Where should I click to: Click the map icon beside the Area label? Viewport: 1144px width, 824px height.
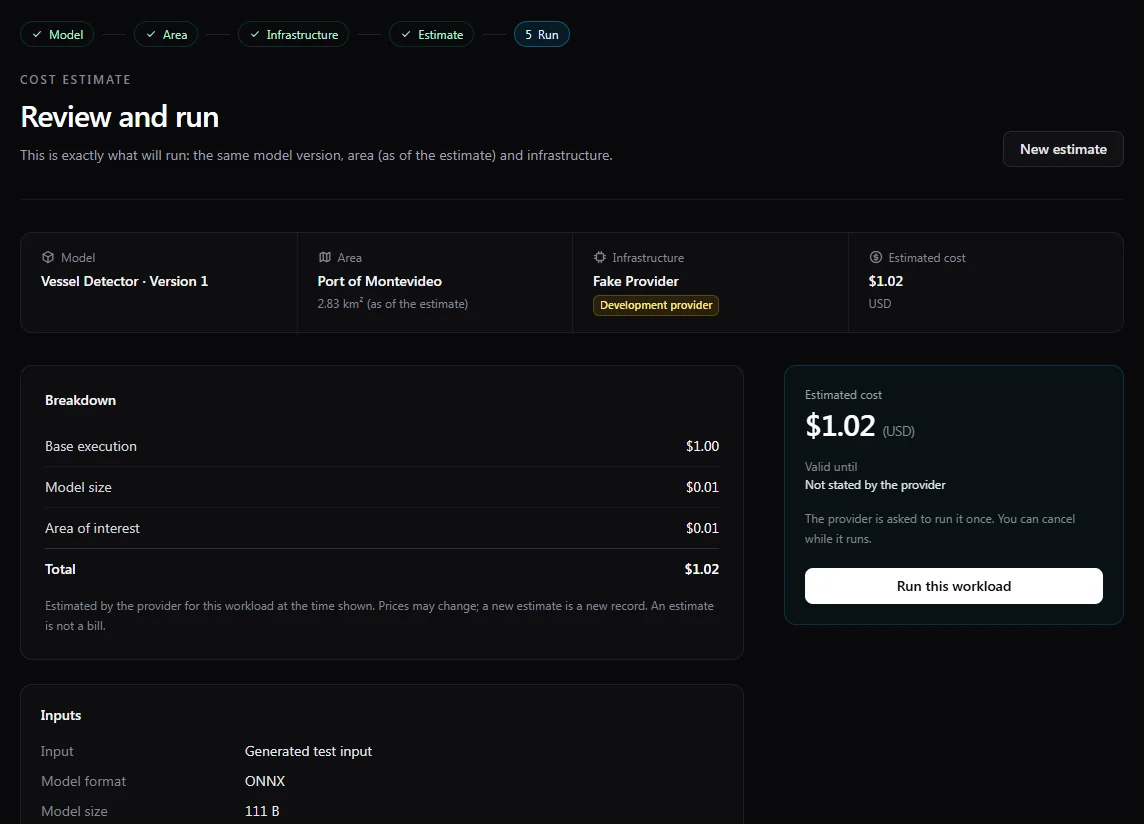(x=325, y=258)
